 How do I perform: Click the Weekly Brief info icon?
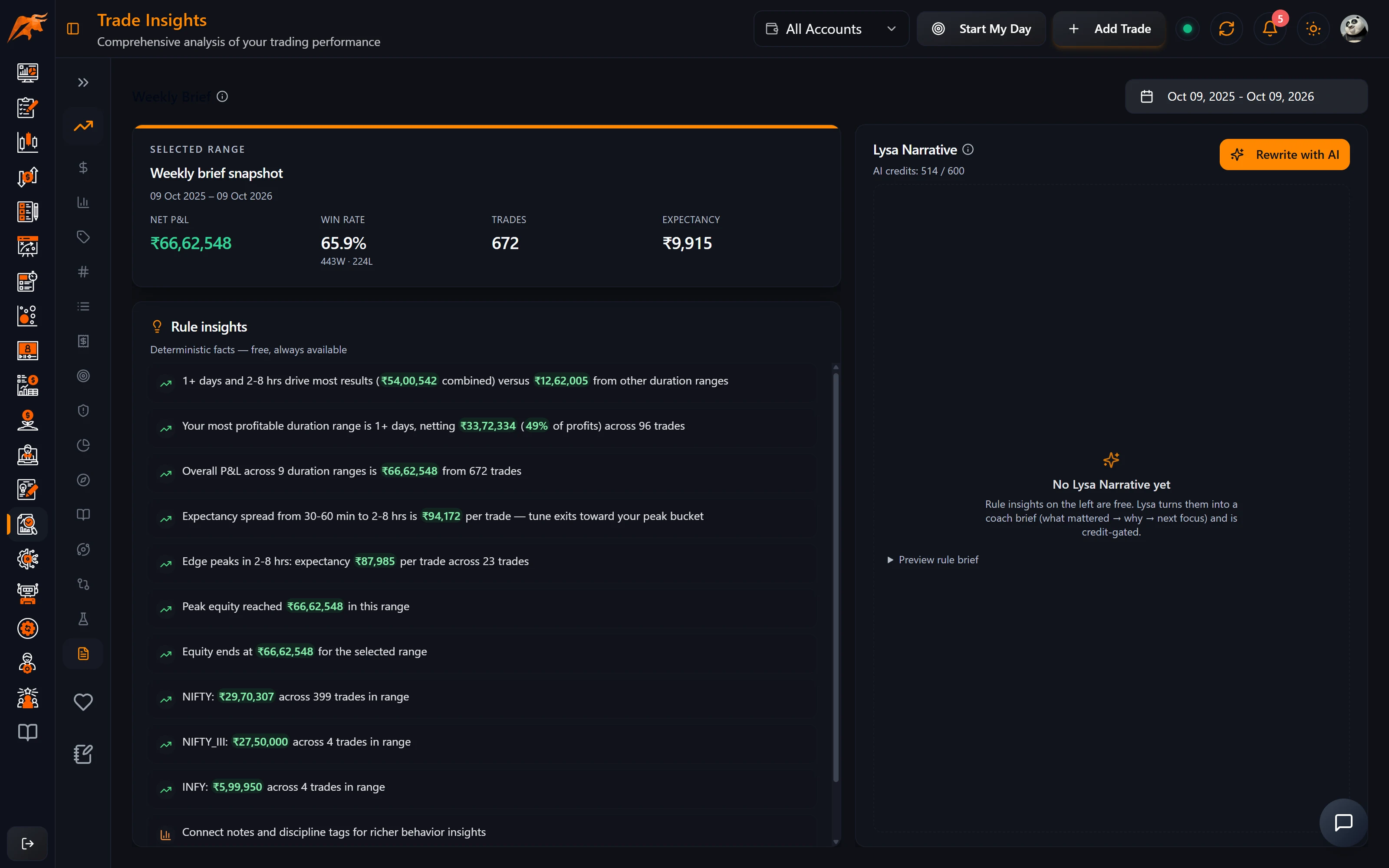pyautogui.click(x=222, y=96)
